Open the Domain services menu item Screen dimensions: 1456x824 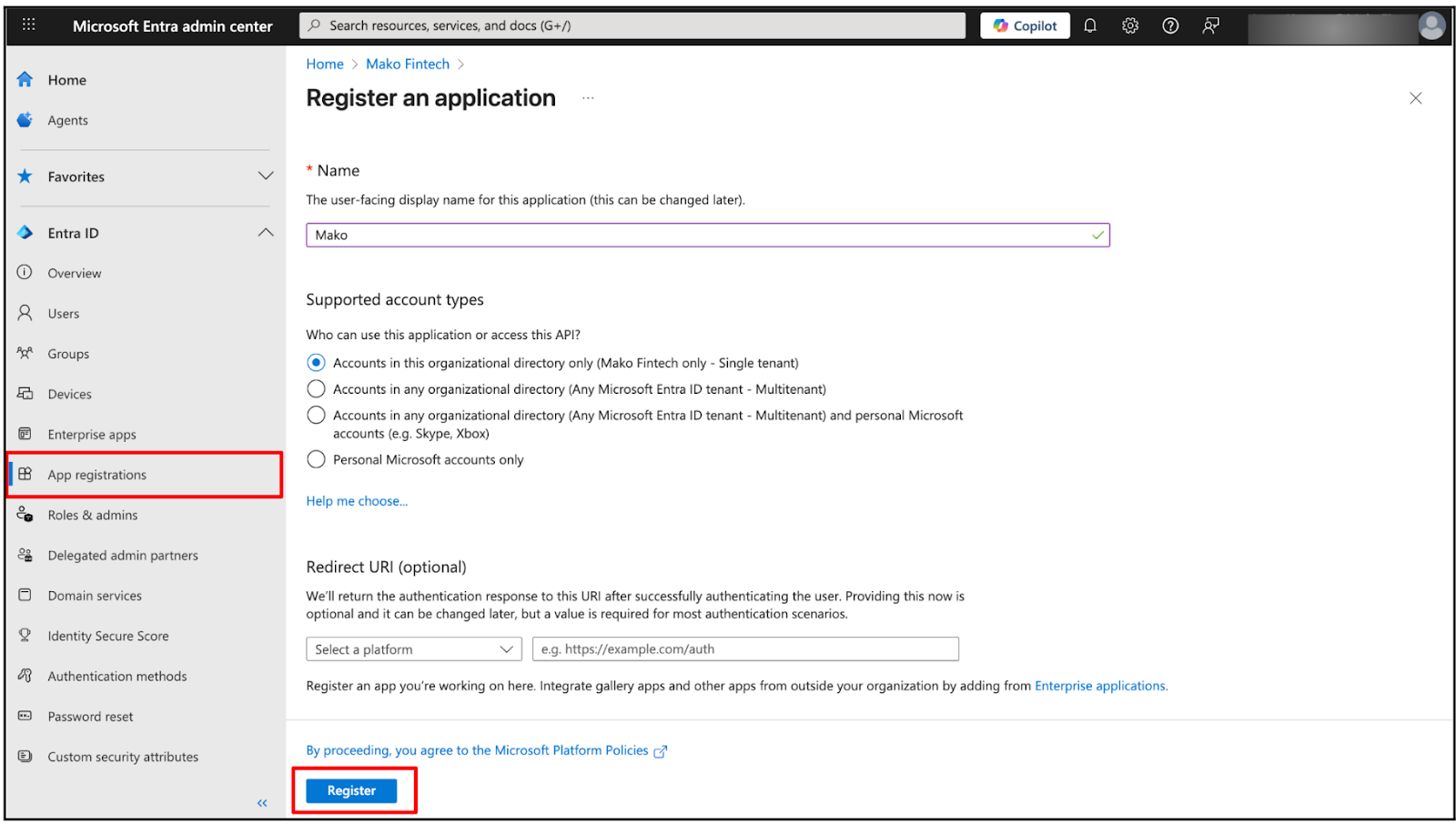pyautogui.click(x=95, y=596)
